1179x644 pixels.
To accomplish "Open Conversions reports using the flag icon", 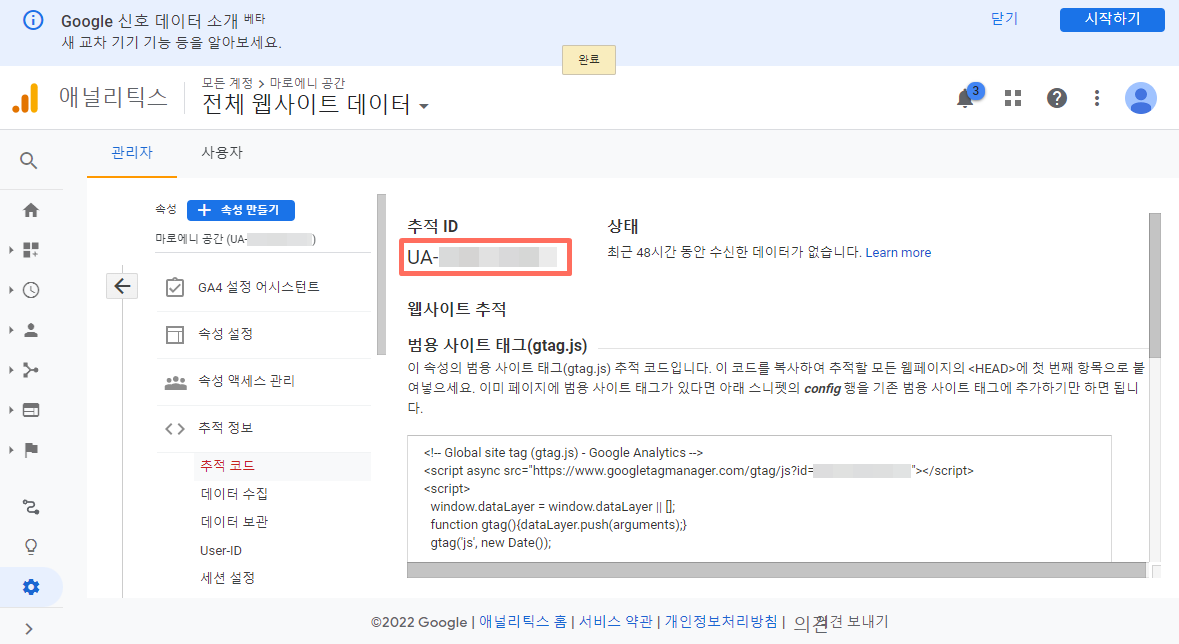I will (30, 451).
